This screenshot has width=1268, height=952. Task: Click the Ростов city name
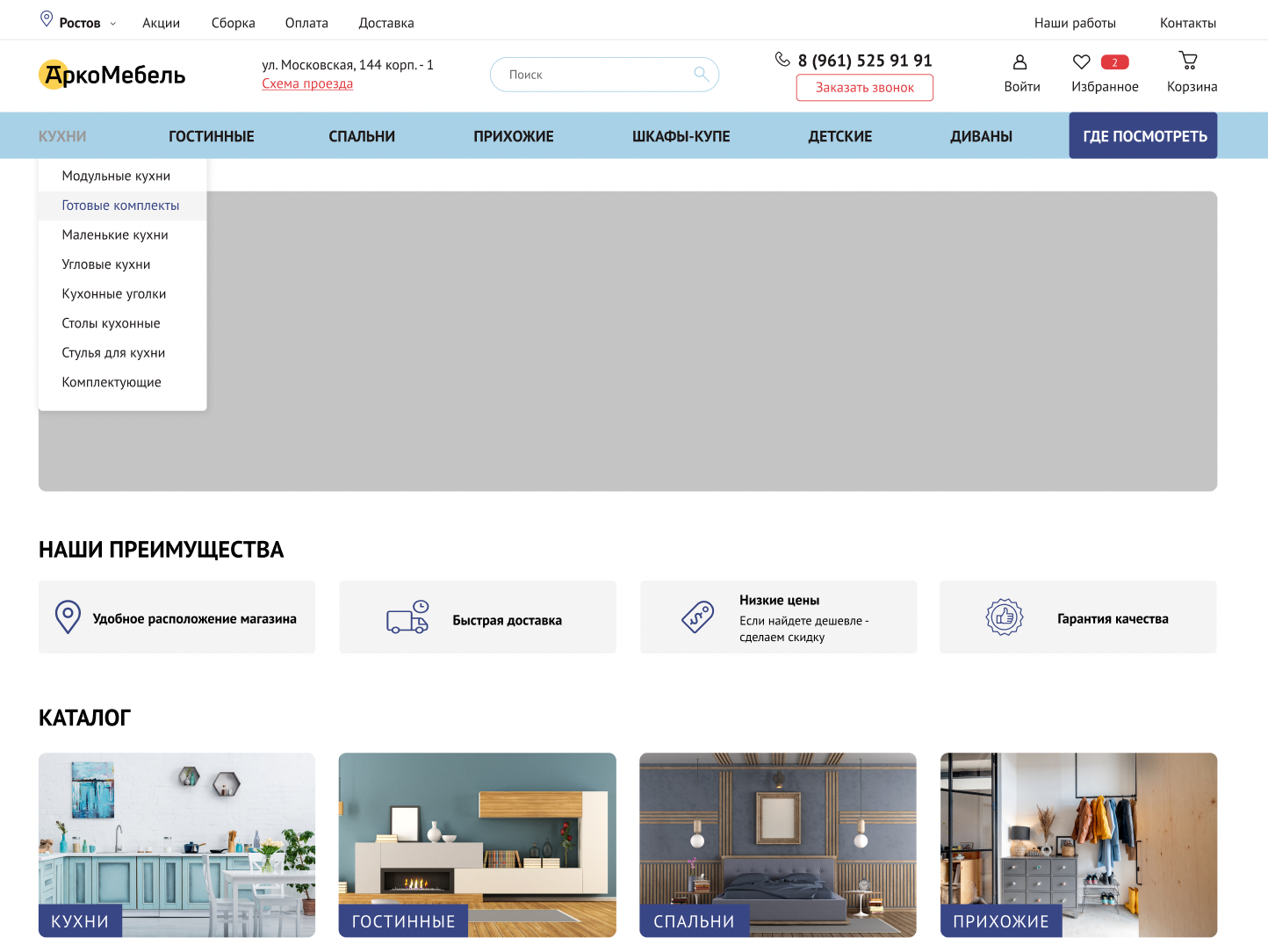point(80,23)
